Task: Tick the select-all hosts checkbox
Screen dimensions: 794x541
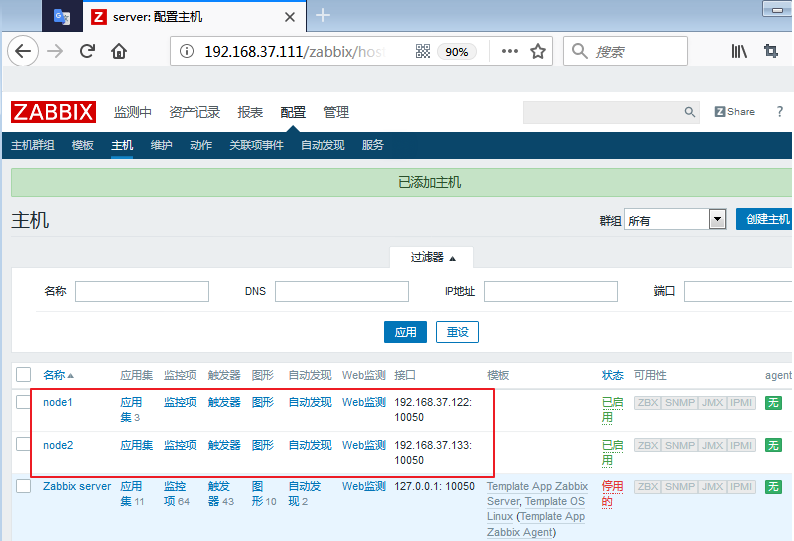Action: (x=23, y=375)
